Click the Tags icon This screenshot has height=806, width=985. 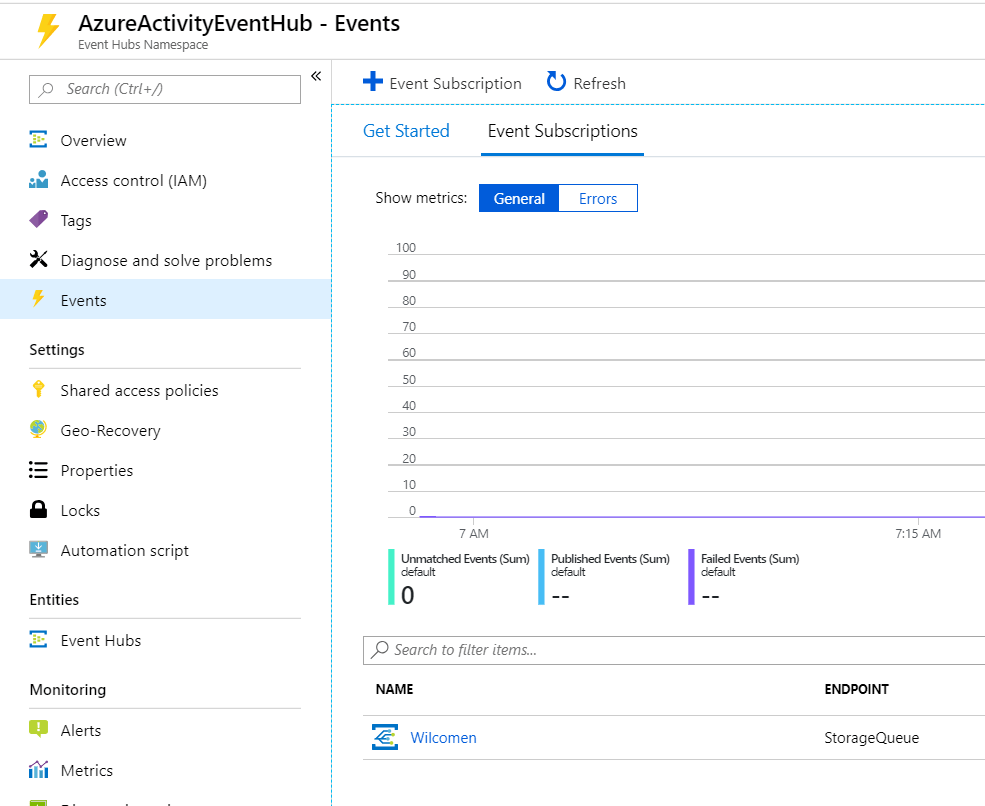40,220
